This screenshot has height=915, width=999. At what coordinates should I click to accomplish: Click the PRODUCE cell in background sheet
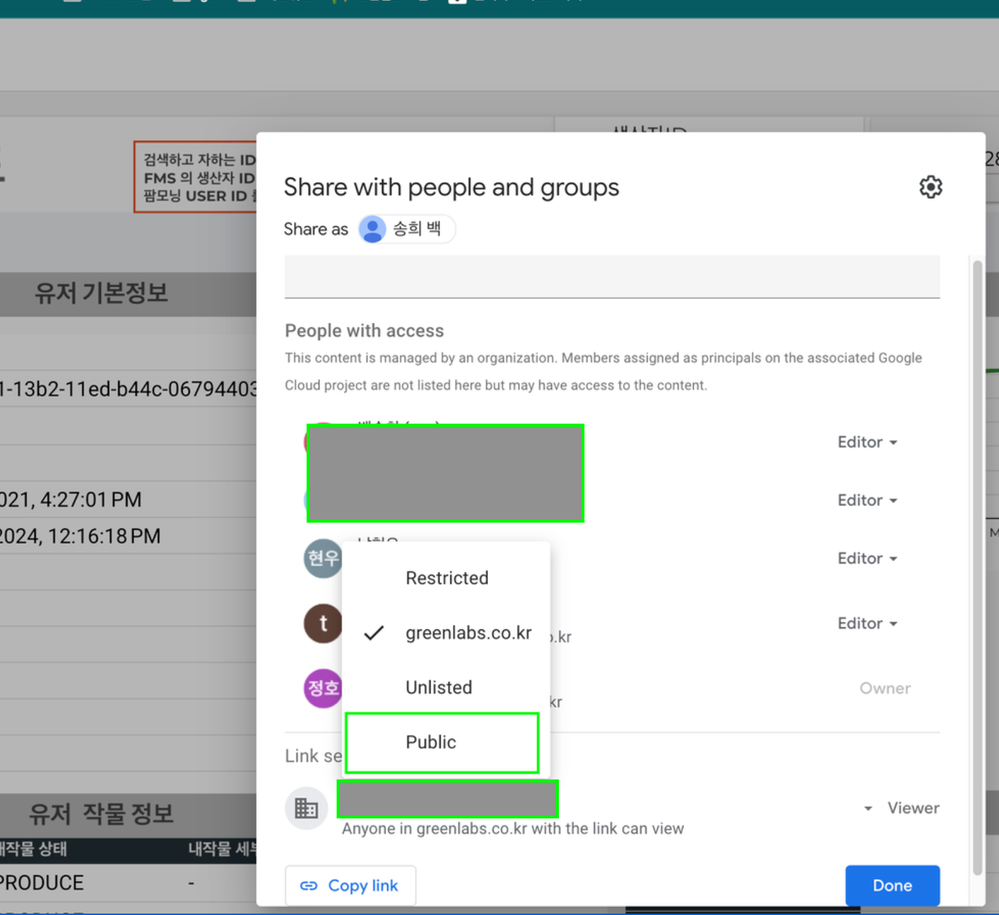tap(41, 883)
